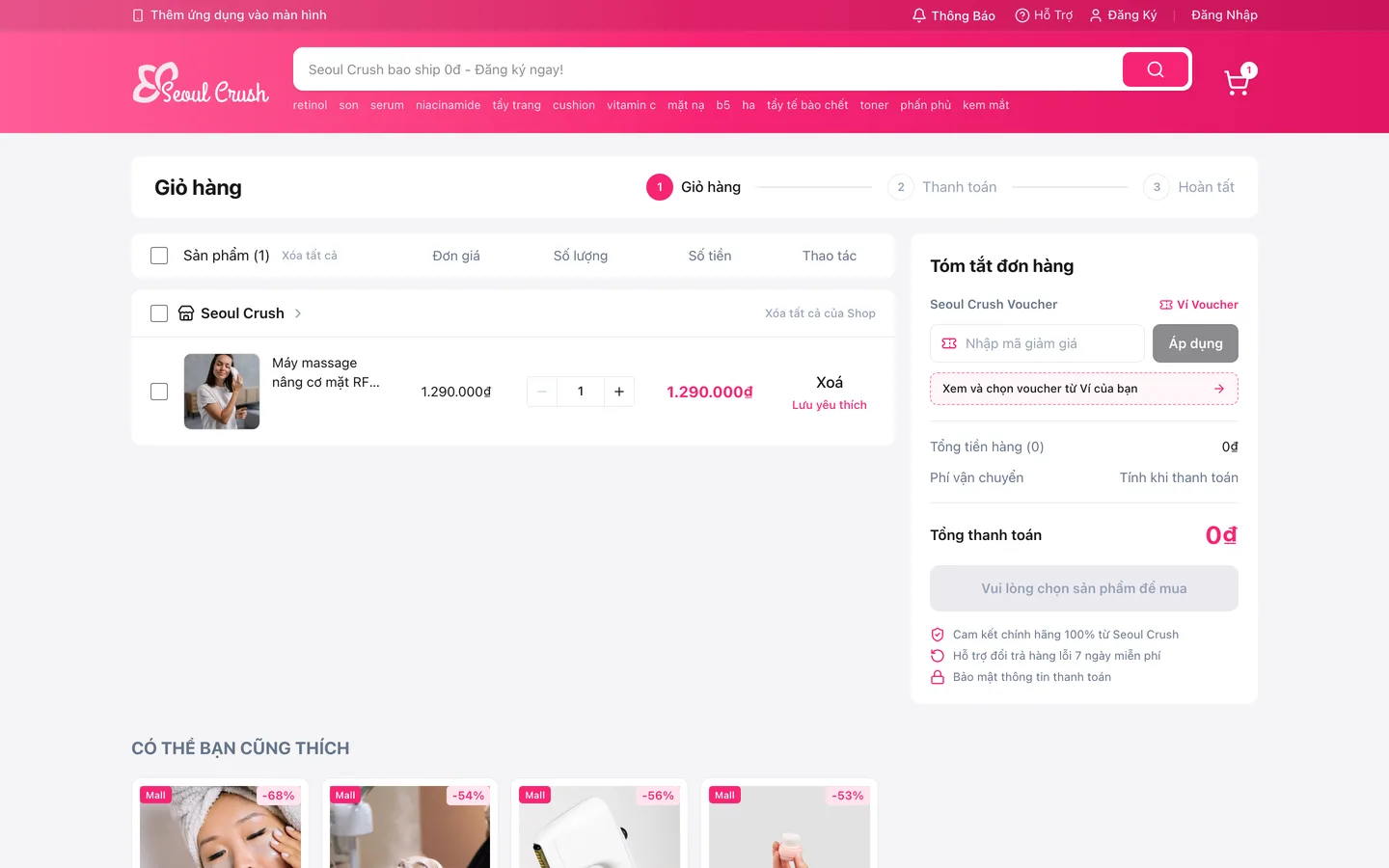The width and height of the screenshot is (1389, 868).
Task: Open the recommended product with -54% badge
Action: (410, 825)
